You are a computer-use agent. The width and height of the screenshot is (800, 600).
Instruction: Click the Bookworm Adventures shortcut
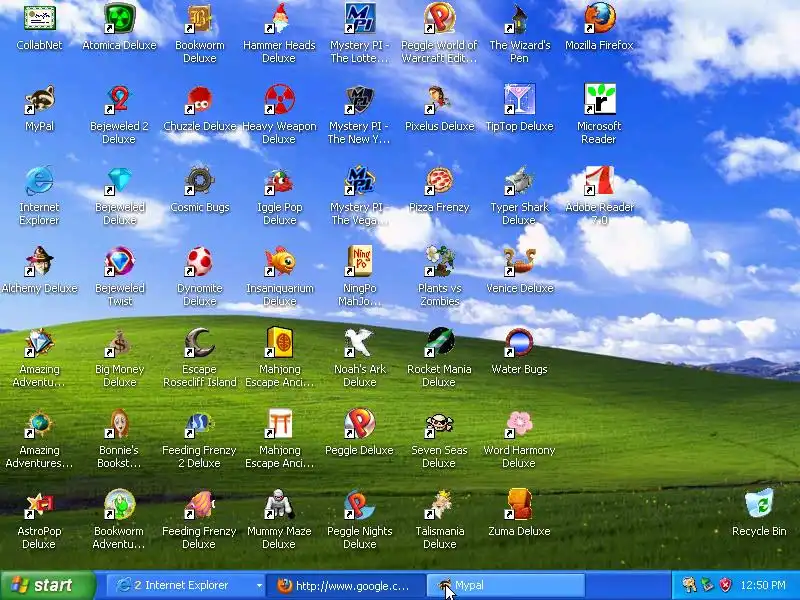click(x=119, y=505)
